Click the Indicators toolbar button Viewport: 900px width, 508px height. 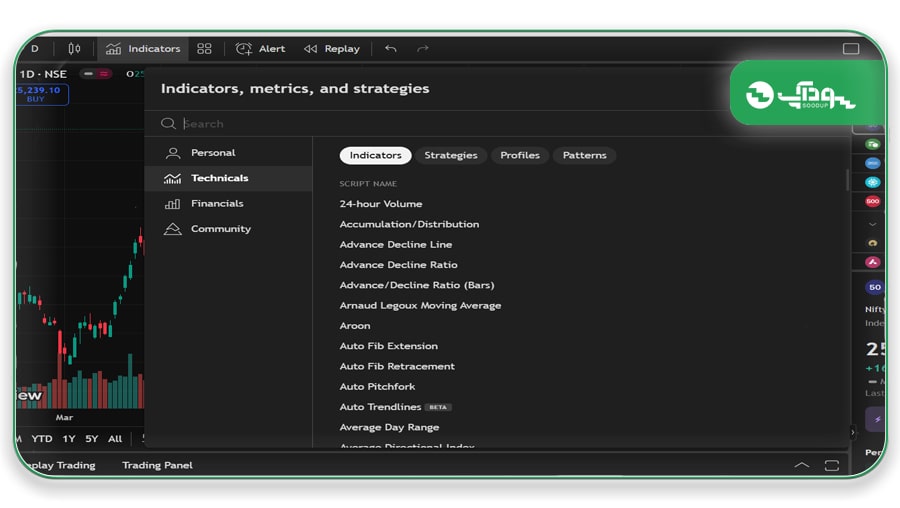143,49
